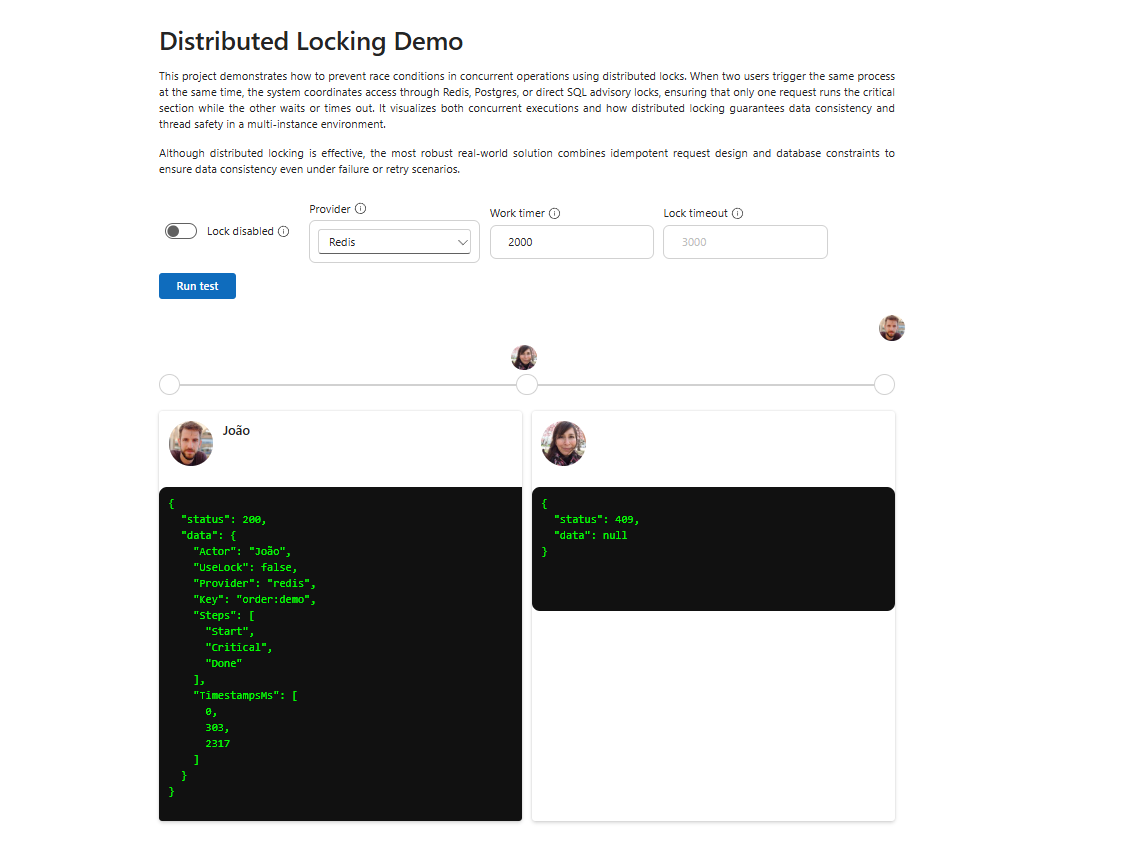Click the Run test button
This screenshot has width=1121, height=852.
[x=197, y=286]
